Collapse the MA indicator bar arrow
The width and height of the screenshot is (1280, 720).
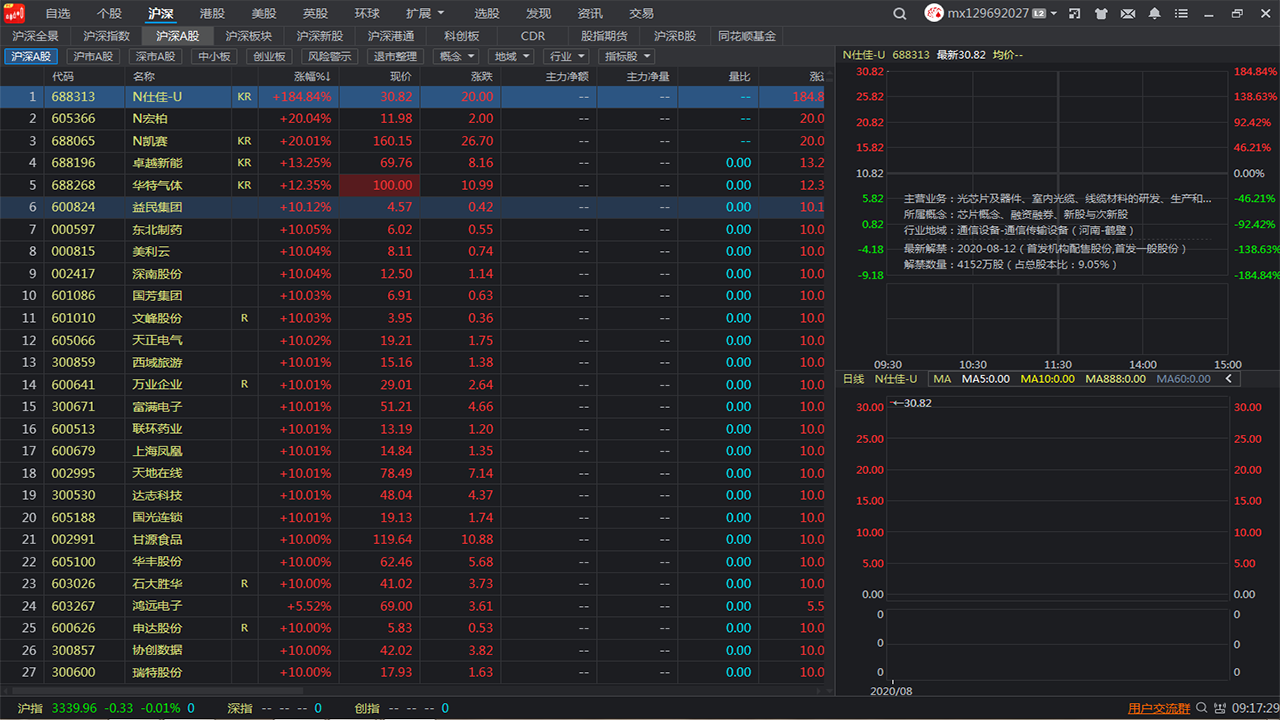point(1228,379)
